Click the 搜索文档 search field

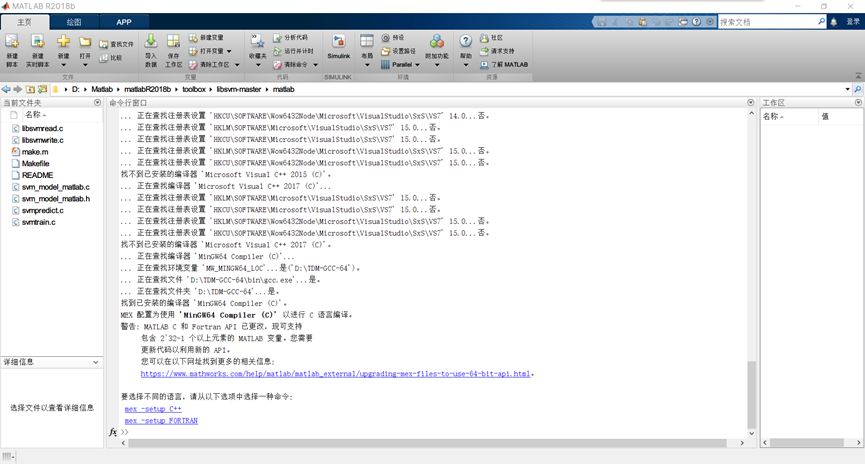(767, 22)
